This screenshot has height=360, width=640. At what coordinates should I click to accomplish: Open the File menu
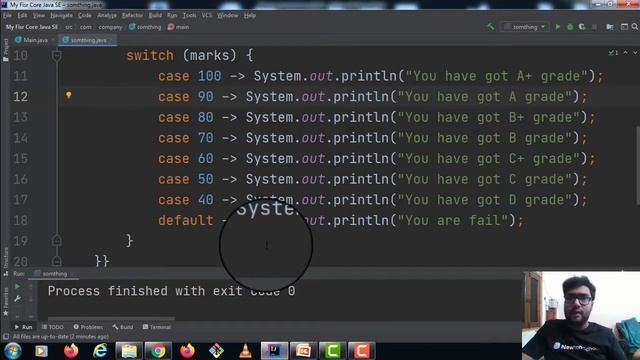pos(7,16)
